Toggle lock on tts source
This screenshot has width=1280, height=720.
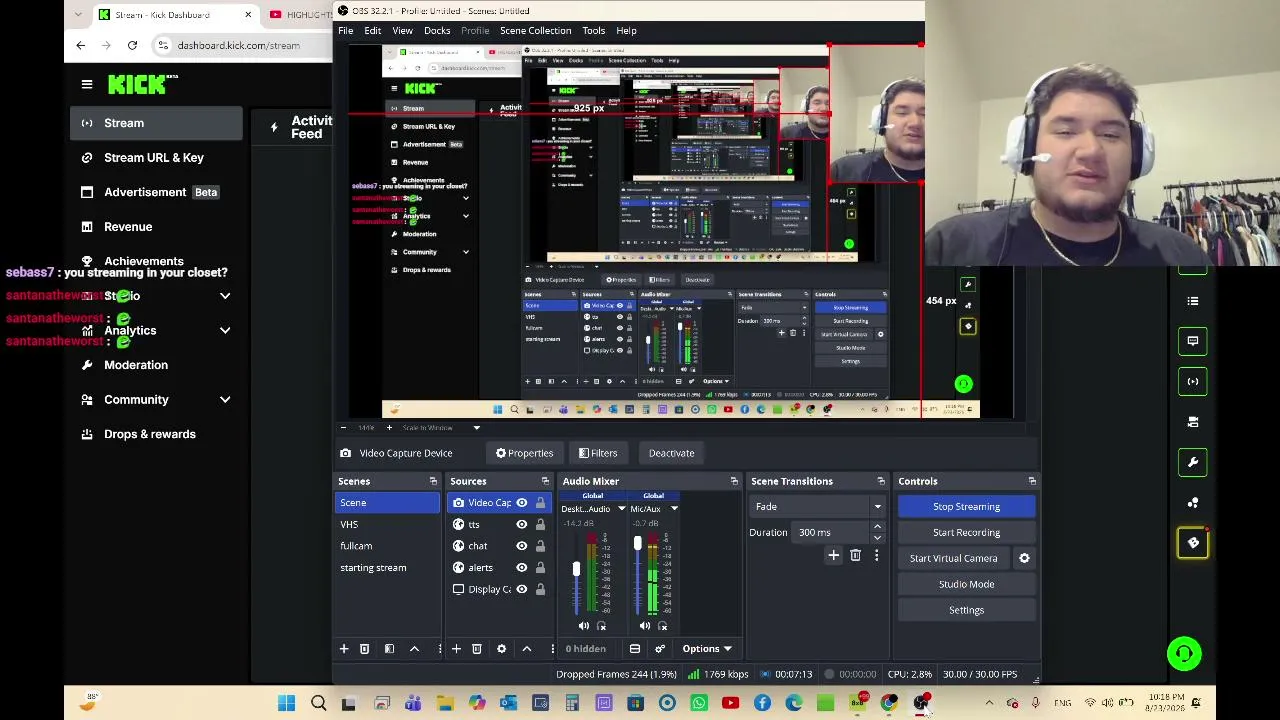point(540,525)
